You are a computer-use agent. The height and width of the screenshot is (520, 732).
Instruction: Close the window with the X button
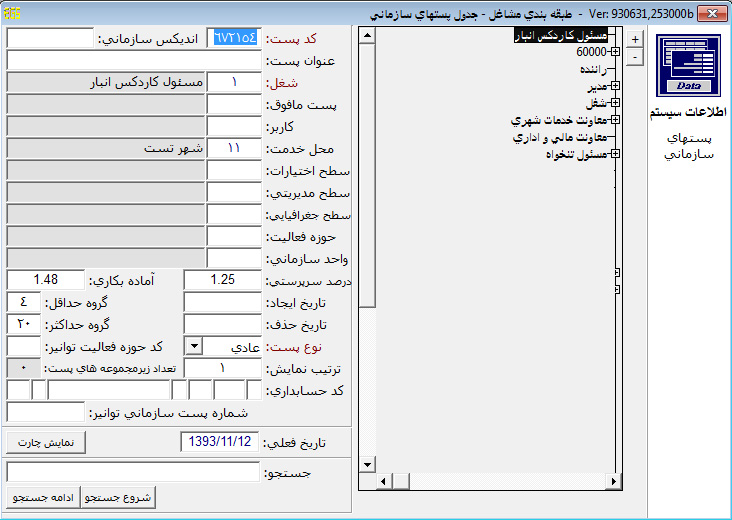(x=712, y=14)
